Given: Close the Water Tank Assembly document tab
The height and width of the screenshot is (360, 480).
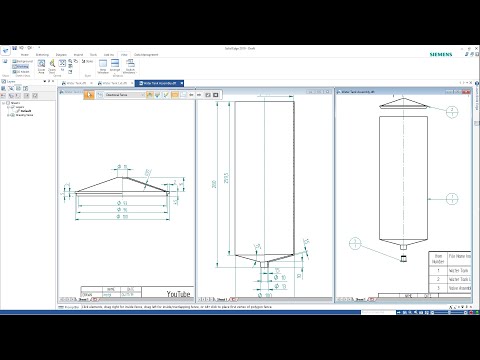Looking at the screenshot, I should 182,83.
